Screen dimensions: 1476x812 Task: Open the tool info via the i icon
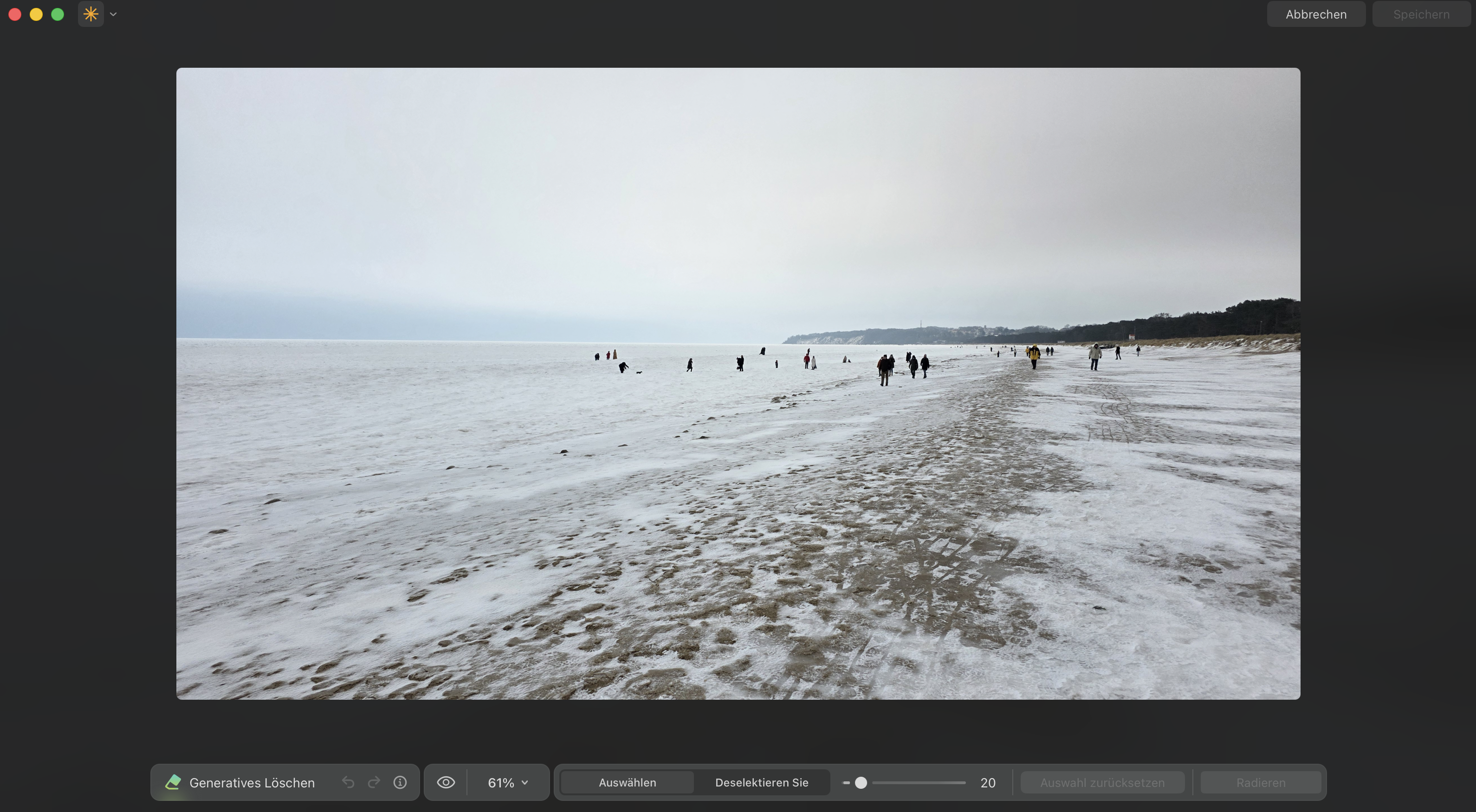400,782
